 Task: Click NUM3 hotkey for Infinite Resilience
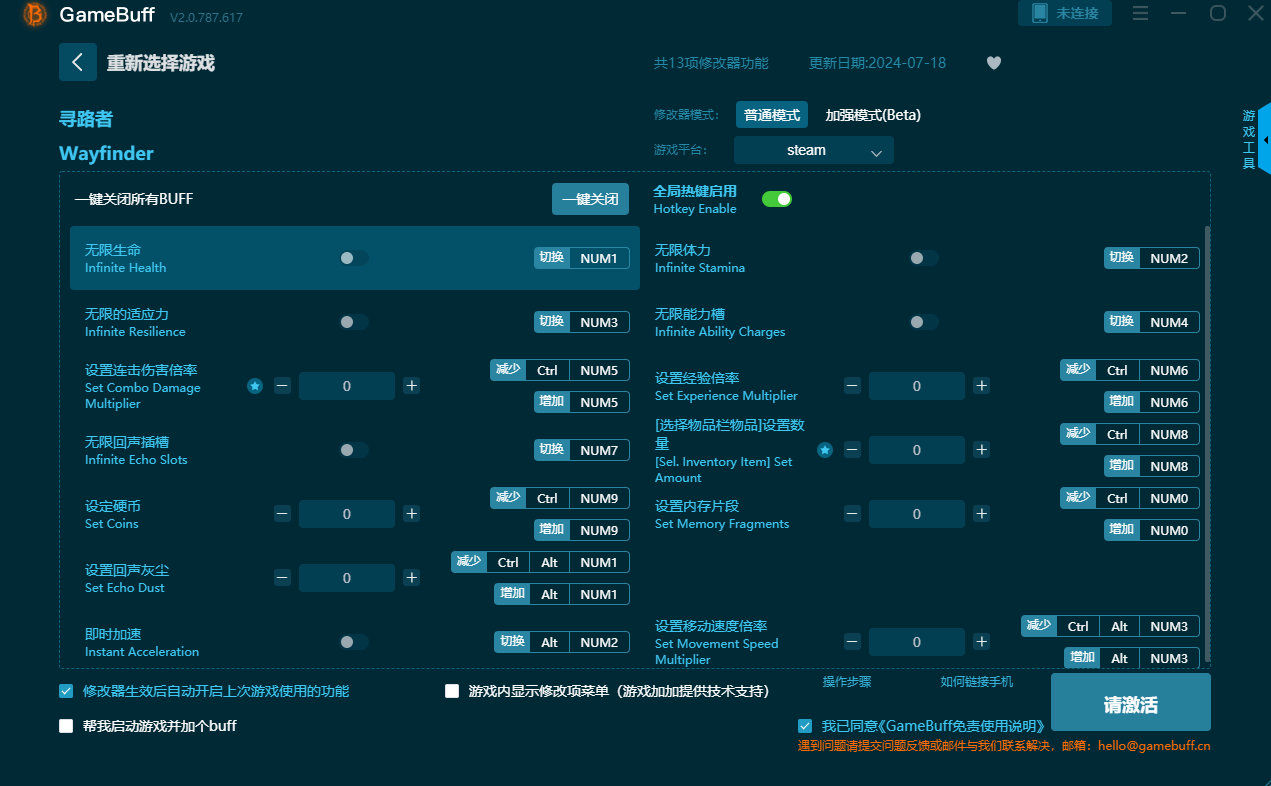(x=599, y=322)
